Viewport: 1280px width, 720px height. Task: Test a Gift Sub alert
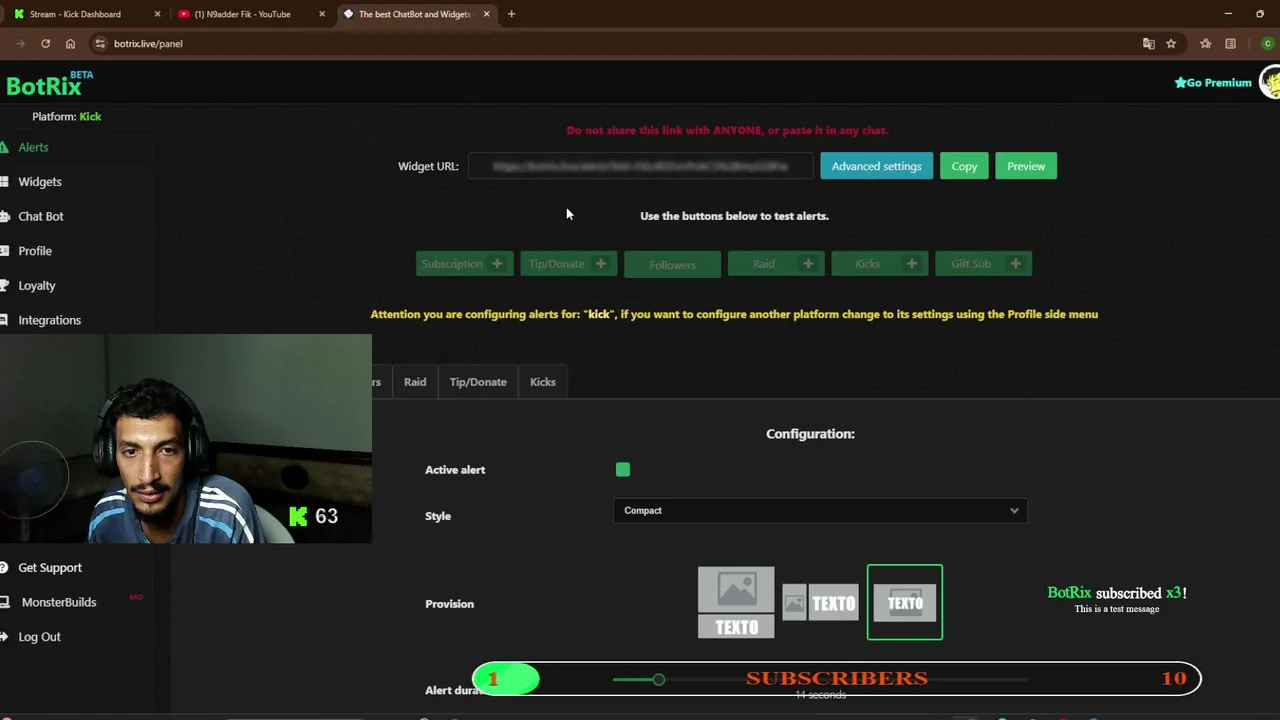point(971,264)
